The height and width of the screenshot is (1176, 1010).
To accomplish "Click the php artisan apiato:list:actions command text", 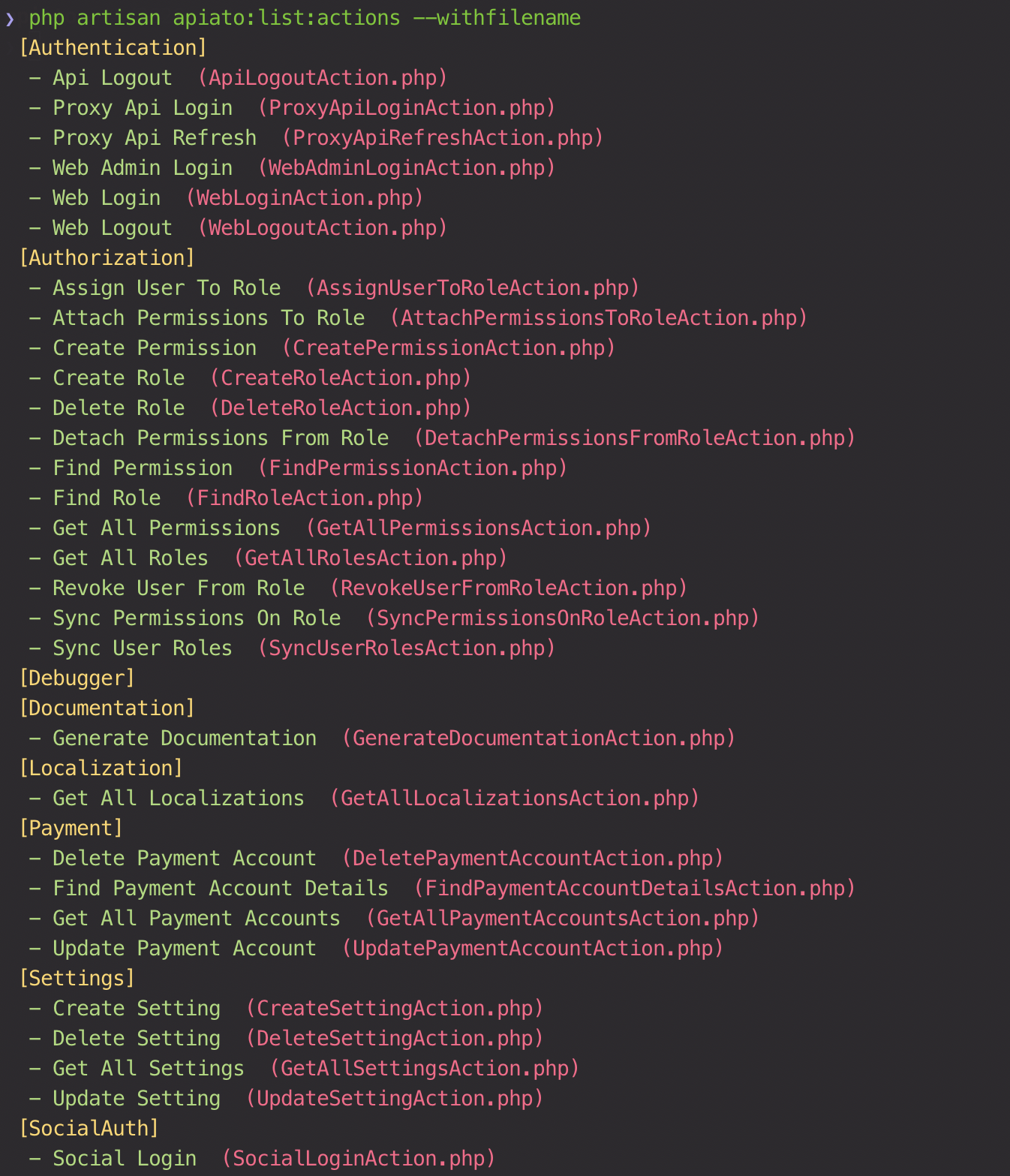I will pyautogui.click(x=215, y=18).
